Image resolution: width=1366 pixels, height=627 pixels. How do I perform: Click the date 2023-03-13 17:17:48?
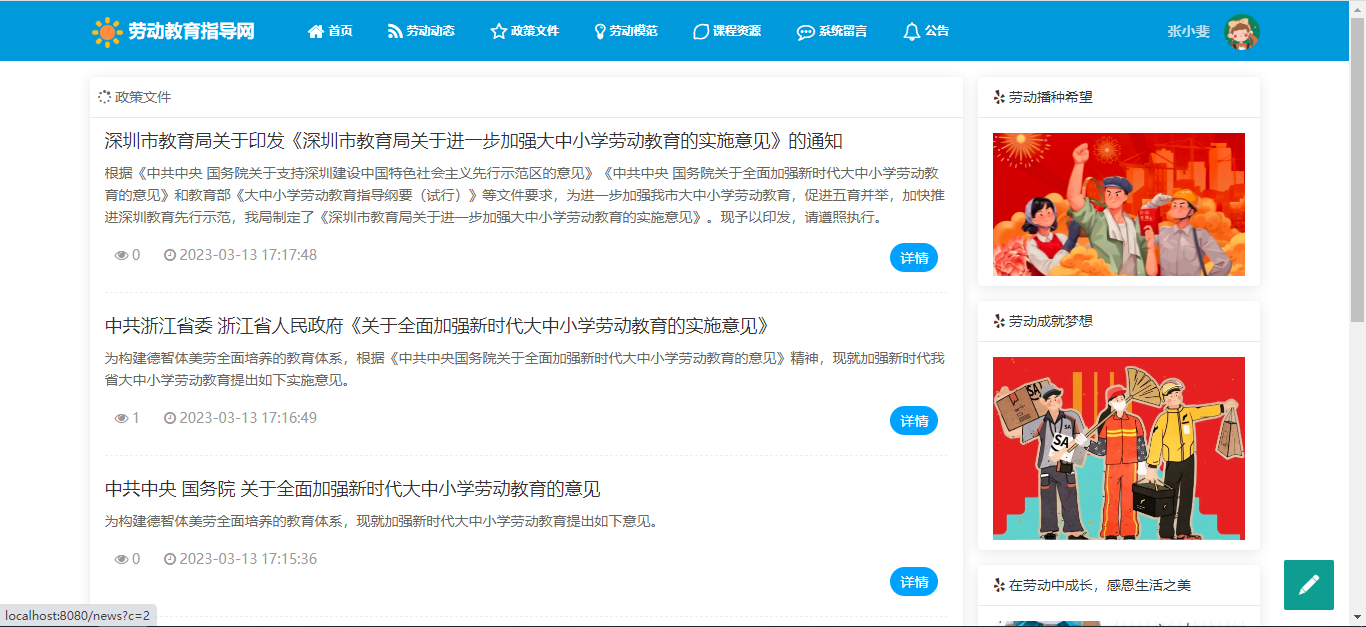248,255
